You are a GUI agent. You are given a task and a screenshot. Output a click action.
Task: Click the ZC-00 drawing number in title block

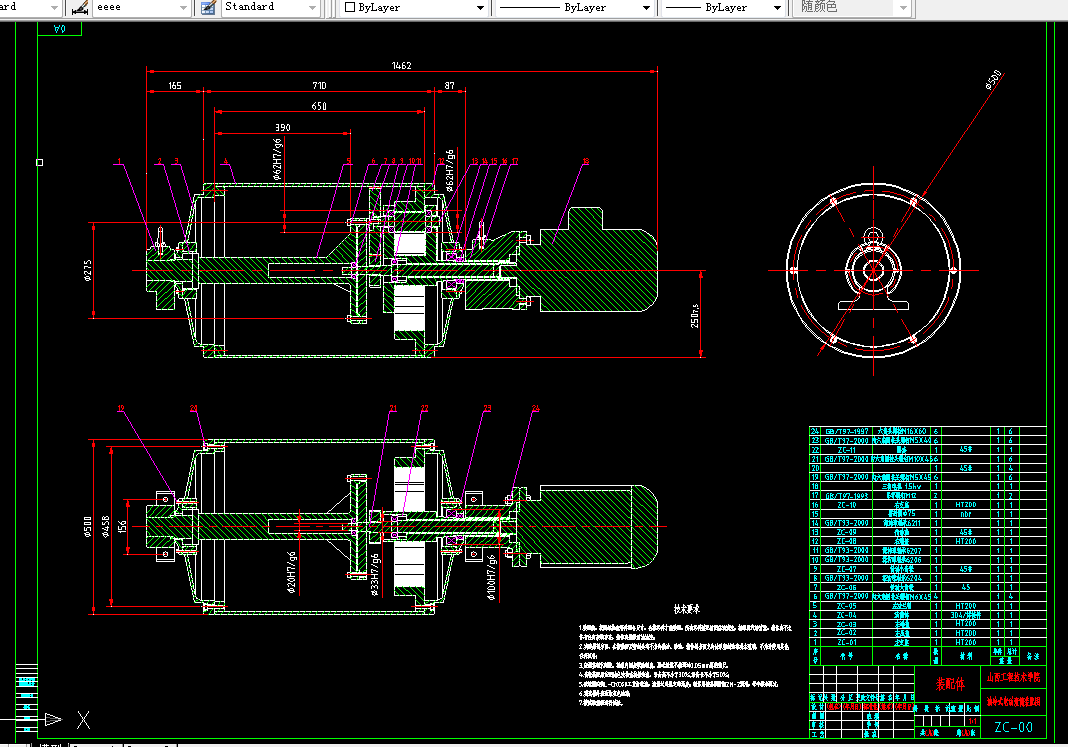(1012, 727)
